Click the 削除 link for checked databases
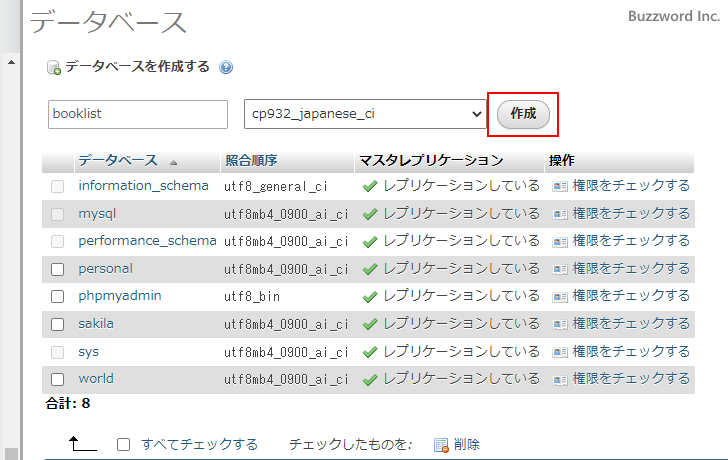 tap(467, 445)
